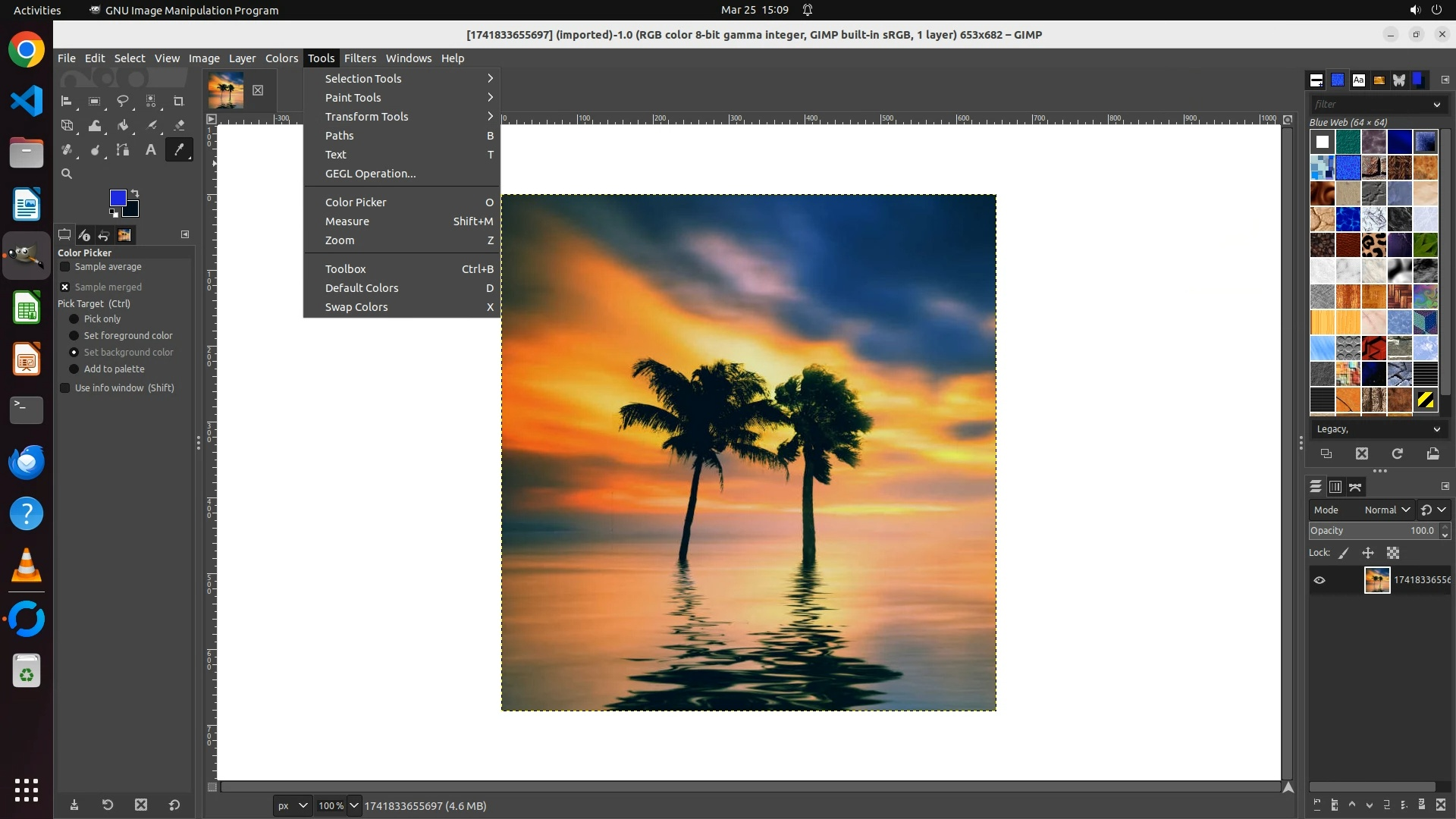Enable the Sample average checkbox

pyautogui.click(x=65, y=267)
